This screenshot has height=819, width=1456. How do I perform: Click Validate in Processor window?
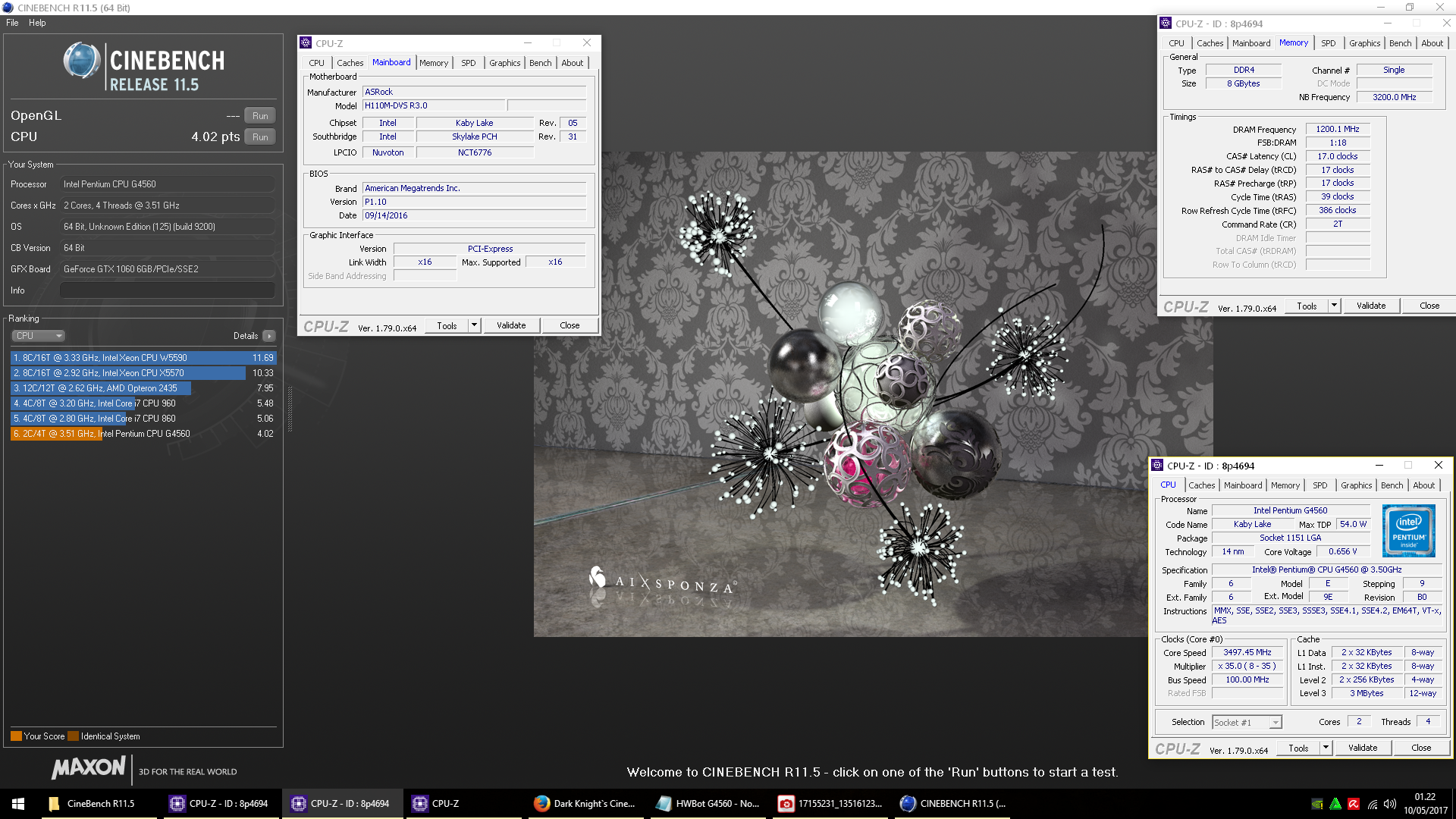tap(1363, 748)
